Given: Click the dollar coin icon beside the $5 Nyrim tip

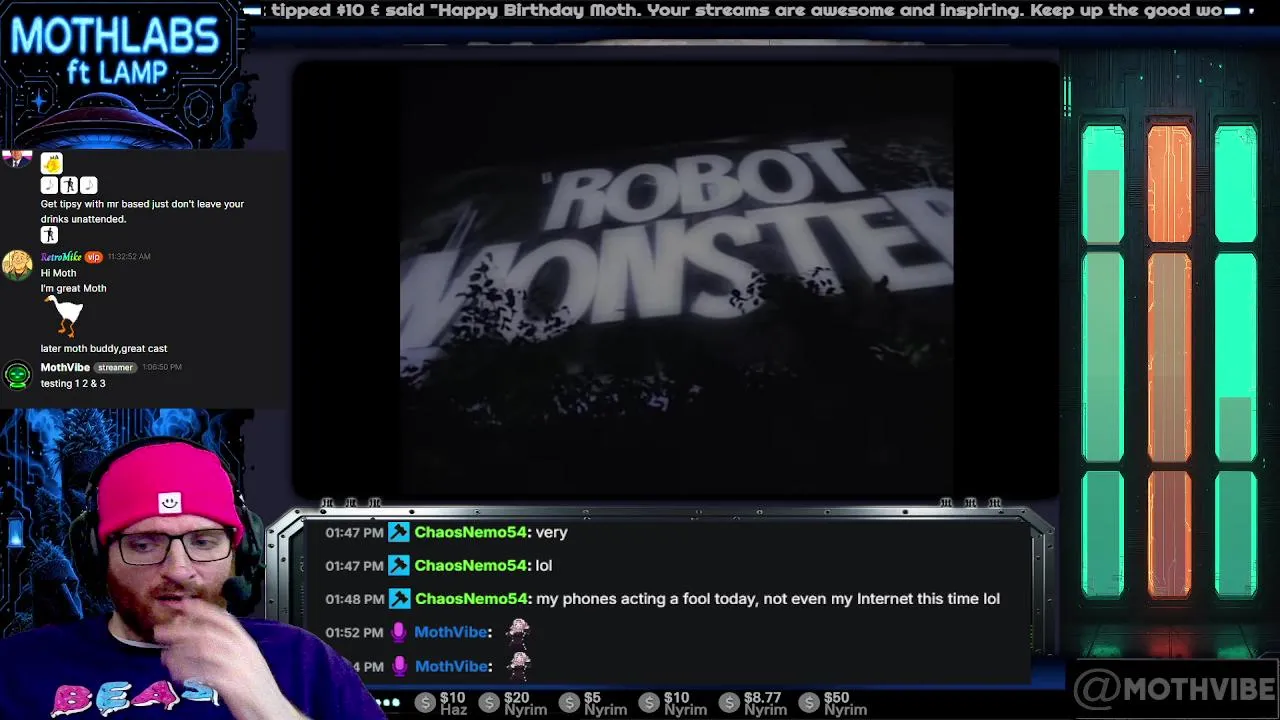Looking at the screenshot, I should (569, 704).
